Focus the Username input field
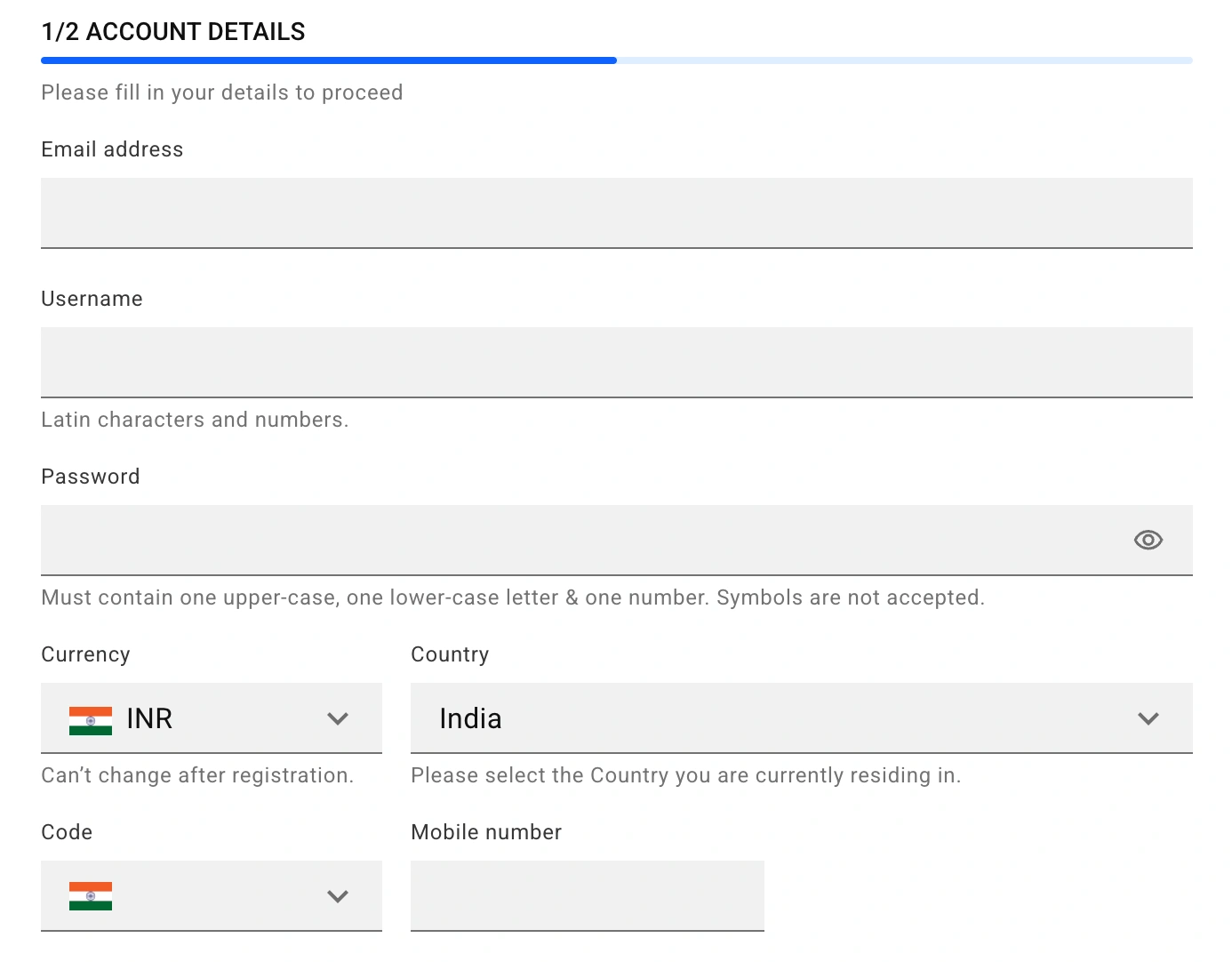1232x962 pixels. [x=616, y=362]
